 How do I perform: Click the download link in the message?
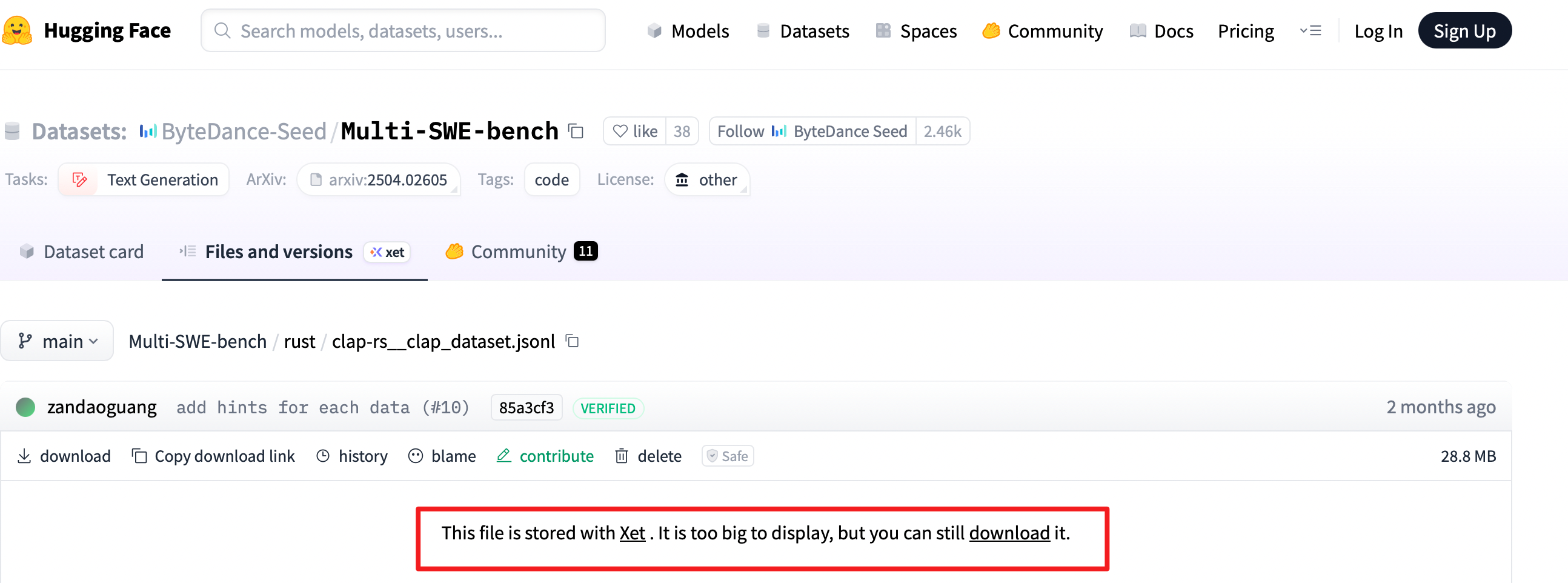pos(1009,533)
